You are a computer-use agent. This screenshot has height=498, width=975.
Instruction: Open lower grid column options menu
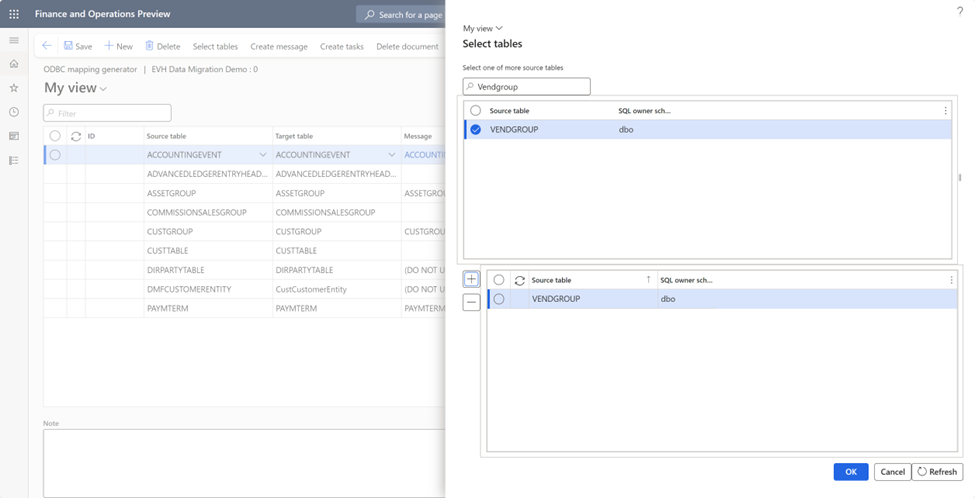tap(951, 280)
